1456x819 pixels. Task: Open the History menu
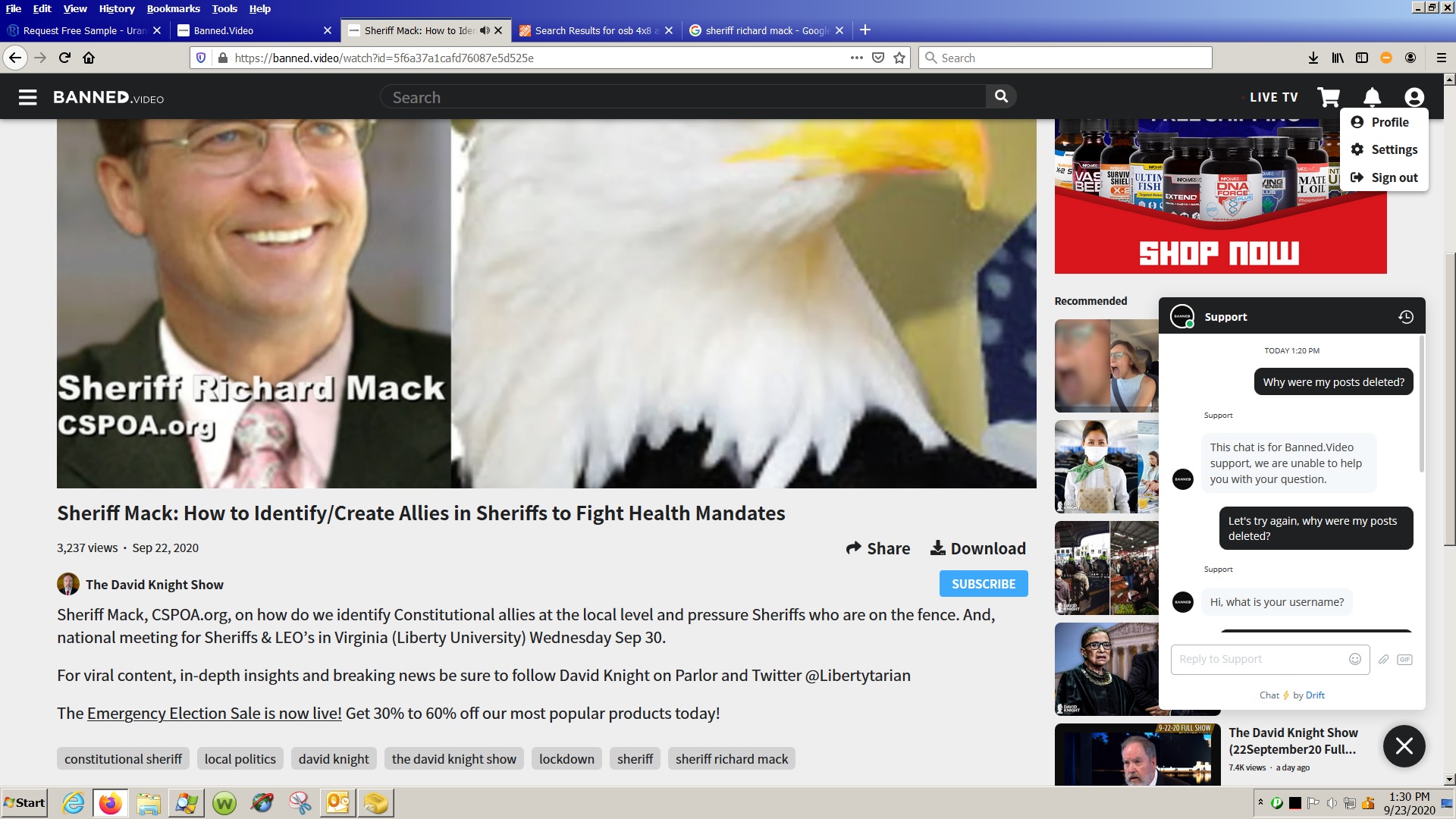coord(117,8)
